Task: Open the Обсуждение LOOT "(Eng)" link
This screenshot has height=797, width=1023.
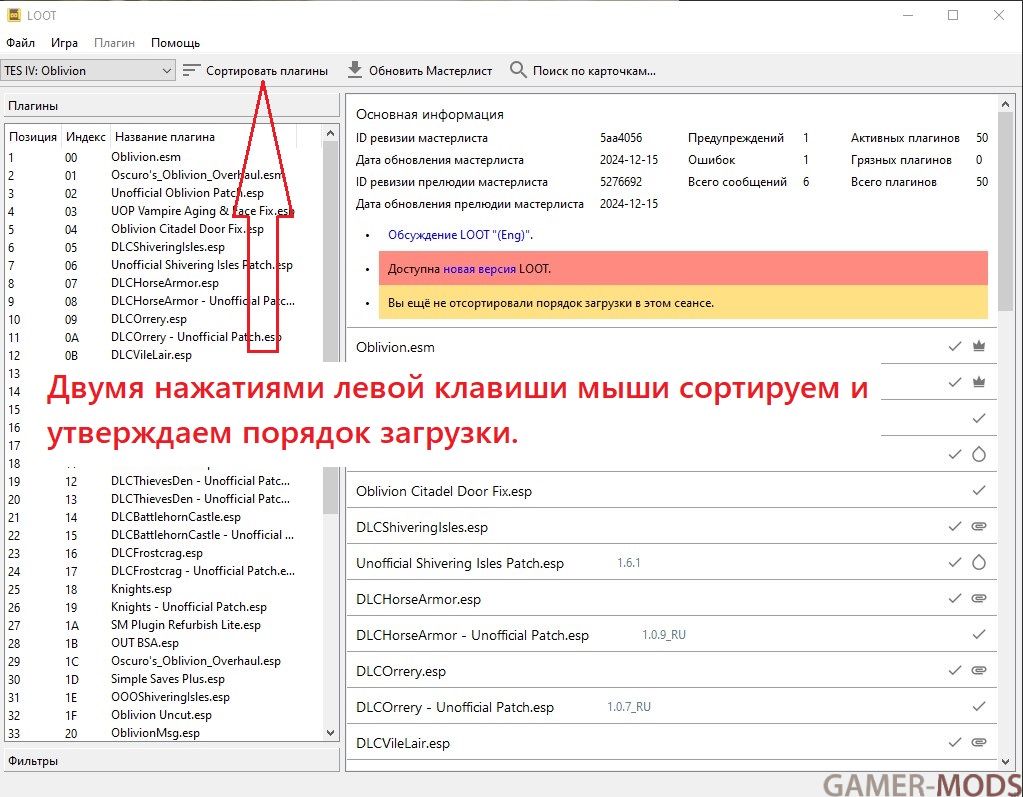Action: 459,235
